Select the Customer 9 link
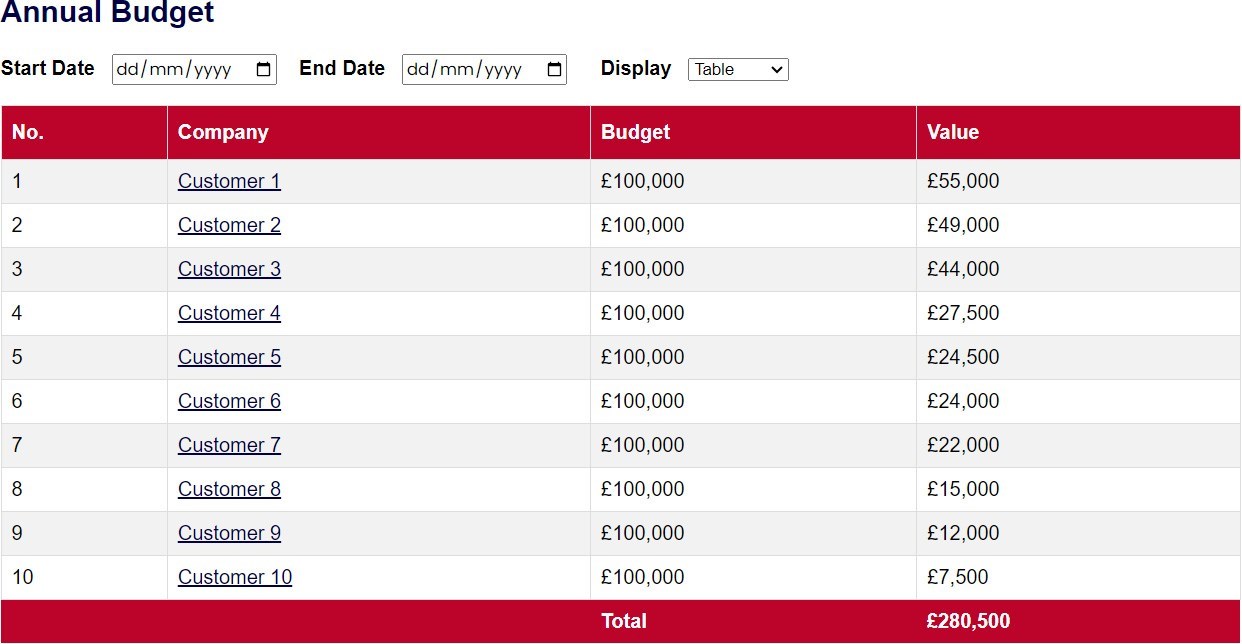 (x=229, y=533)
